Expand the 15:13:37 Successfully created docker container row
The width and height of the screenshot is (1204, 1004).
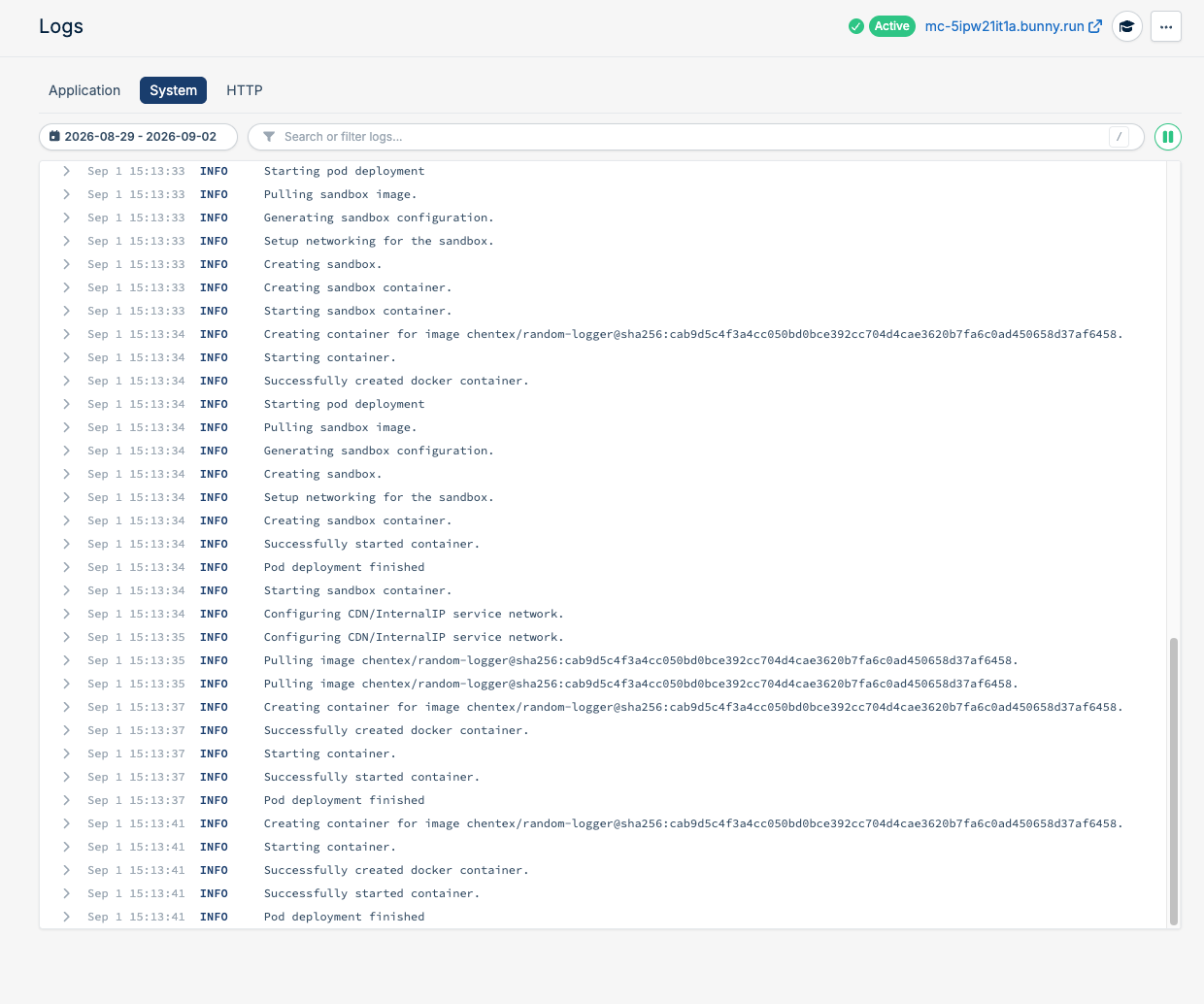(x=66, y=730)
